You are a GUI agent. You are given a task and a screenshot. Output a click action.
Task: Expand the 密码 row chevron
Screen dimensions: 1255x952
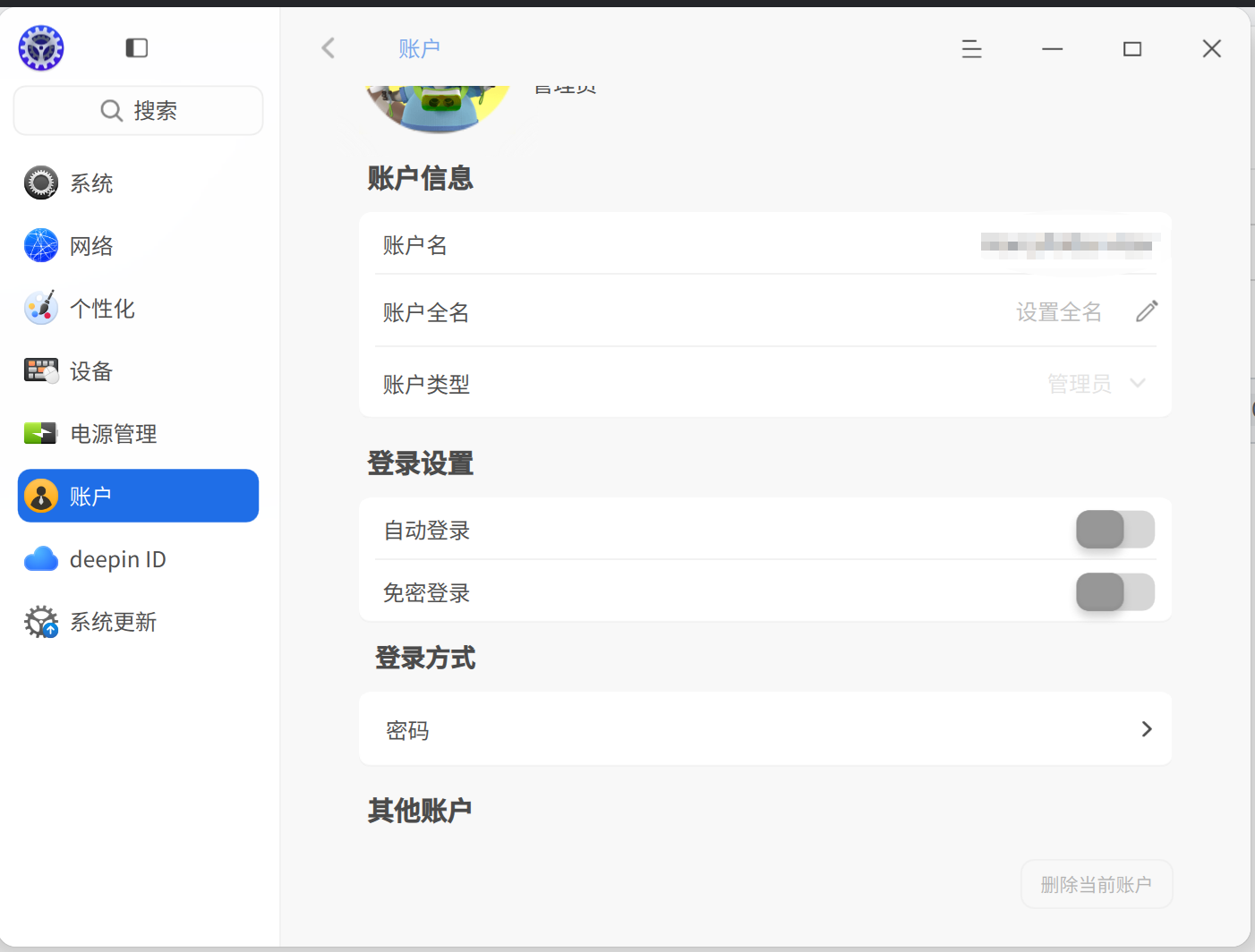(x=1147, y=729)
